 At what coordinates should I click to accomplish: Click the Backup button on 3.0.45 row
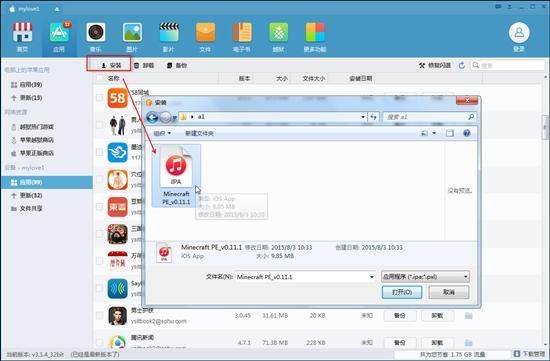click(x=400, y=316)
